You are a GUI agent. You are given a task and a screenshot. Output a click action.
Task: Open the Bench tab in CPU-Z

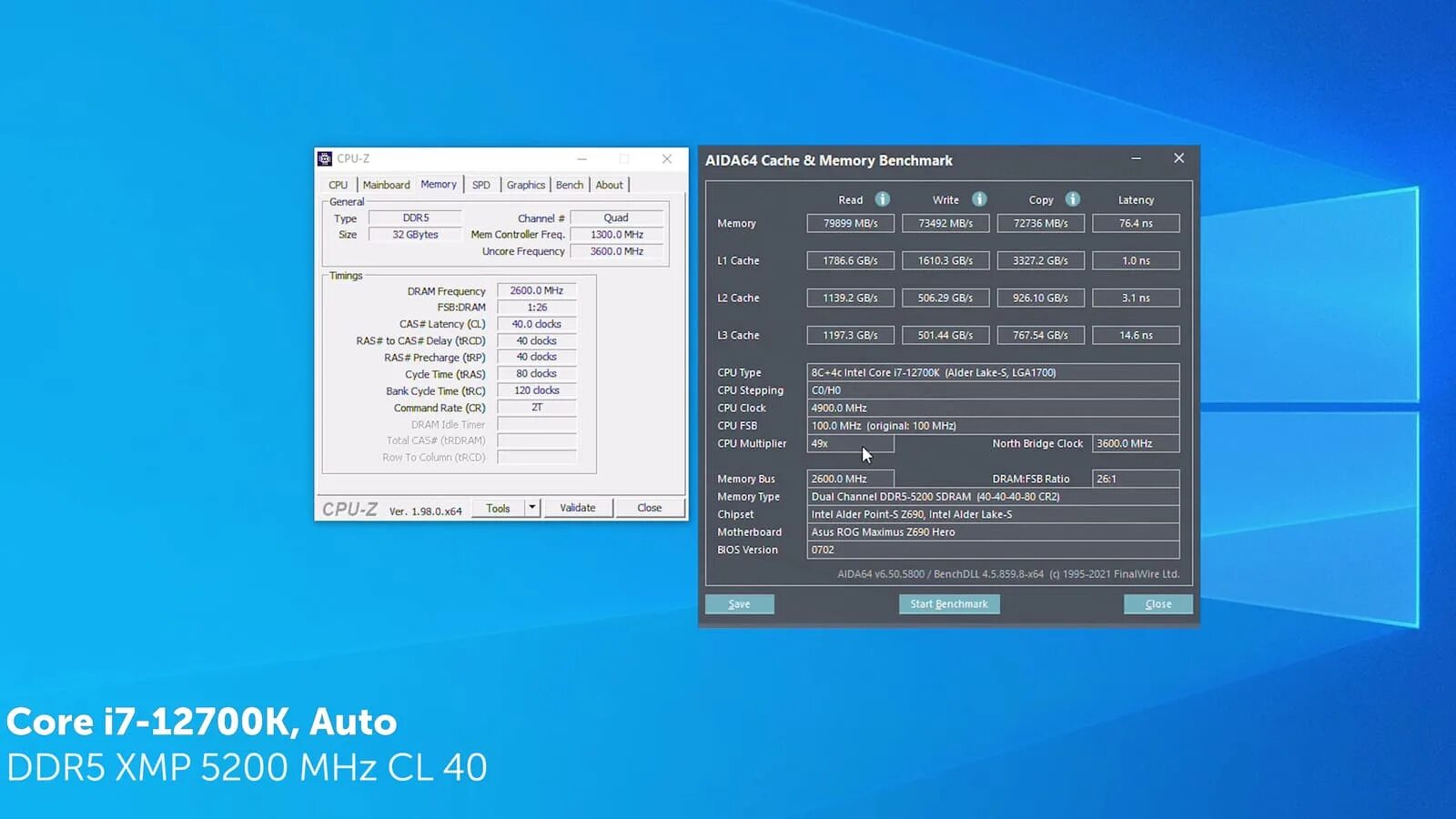570,185
